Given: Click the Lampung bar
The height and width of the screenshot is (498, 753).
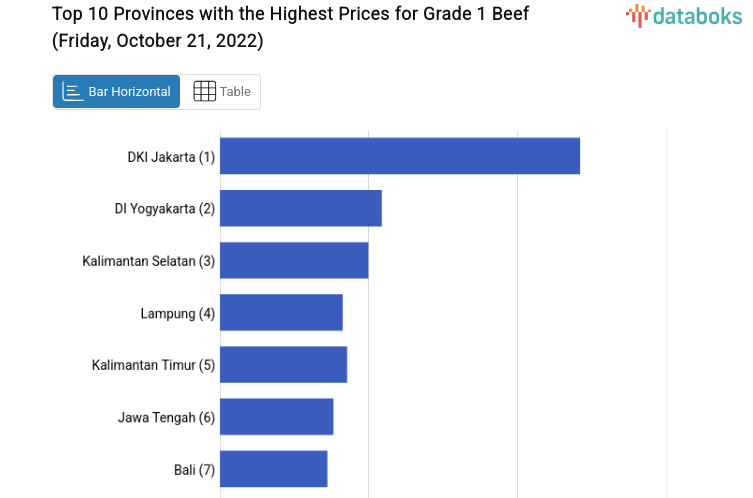Looking at the screenshot, I should pos(281,312).
